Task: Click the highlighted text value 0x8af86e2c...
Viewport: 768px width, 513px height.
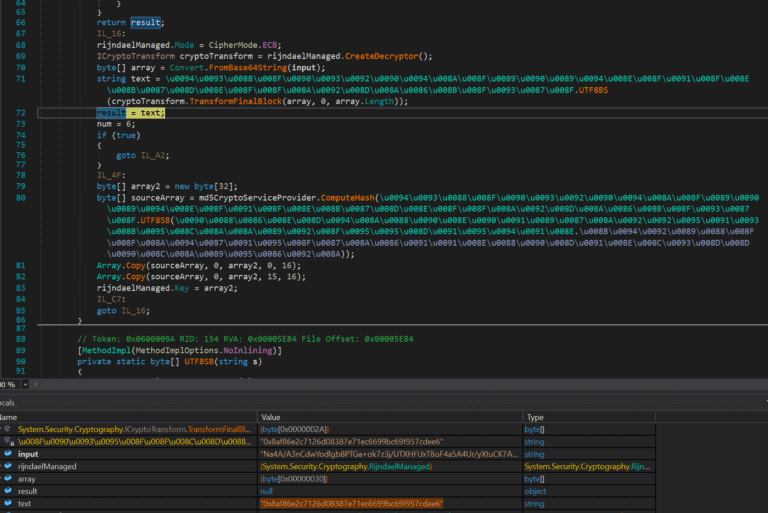Action: pos(351,504)
